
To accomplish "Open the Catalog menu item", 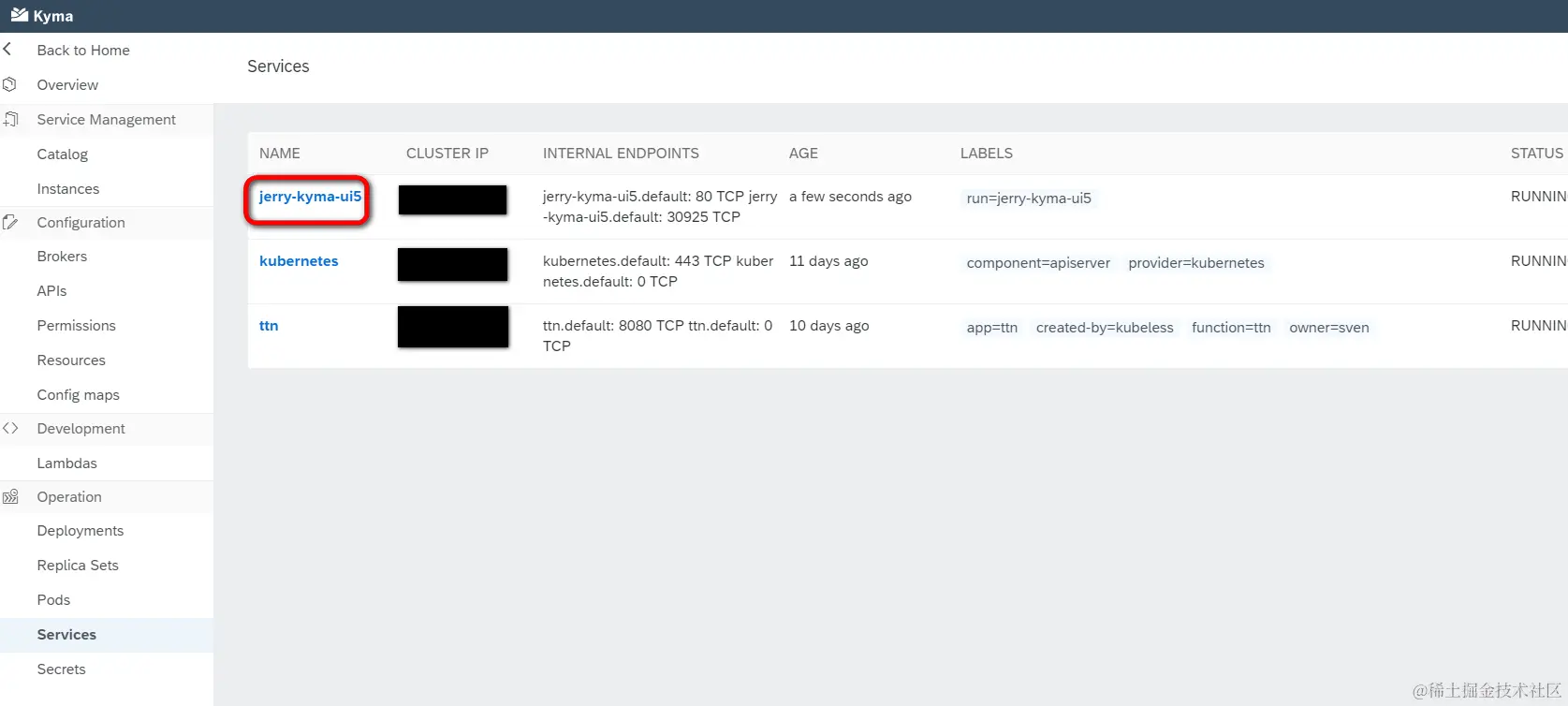I will [63, 154].
